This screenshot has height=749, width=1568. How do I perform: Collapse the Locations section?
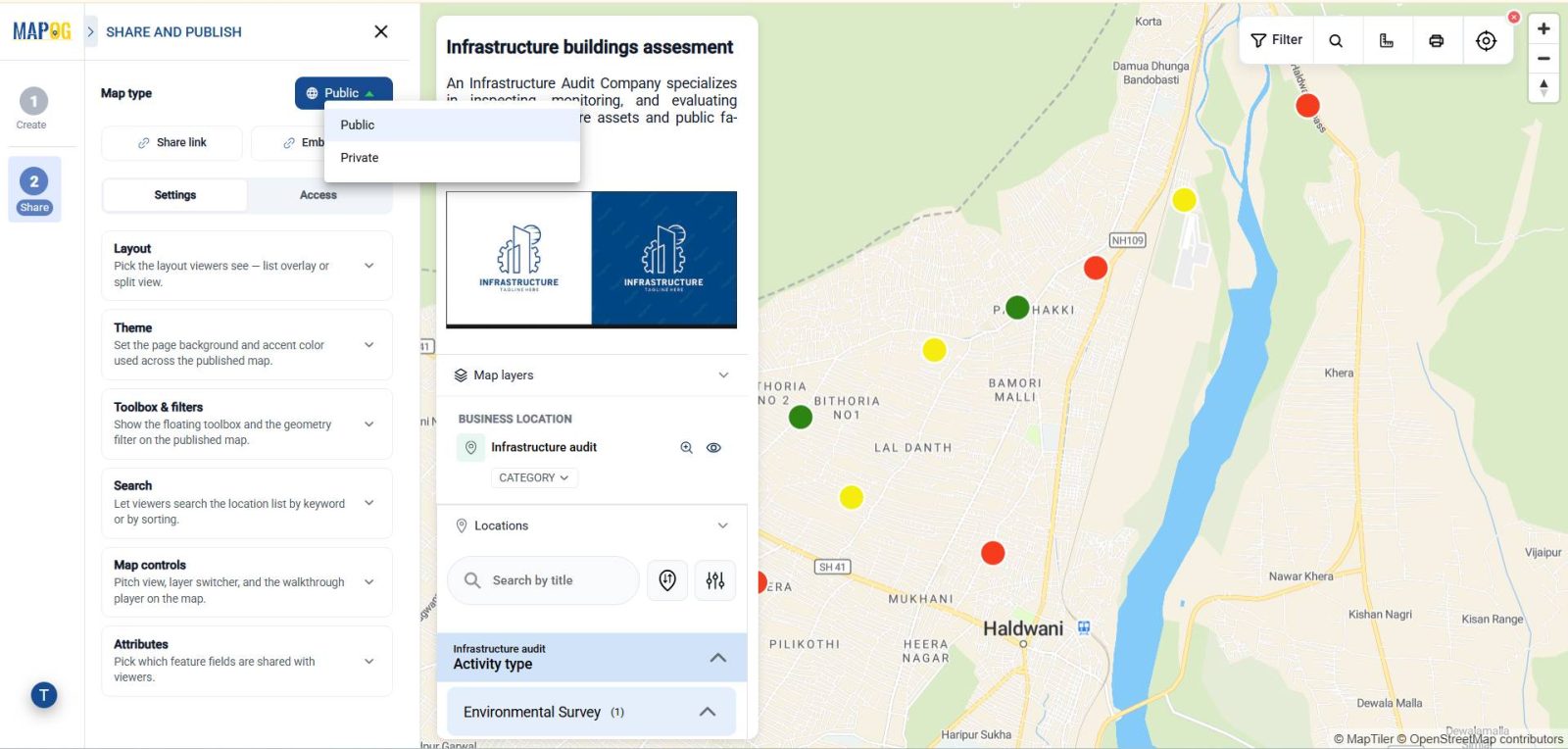coord(723,525)
